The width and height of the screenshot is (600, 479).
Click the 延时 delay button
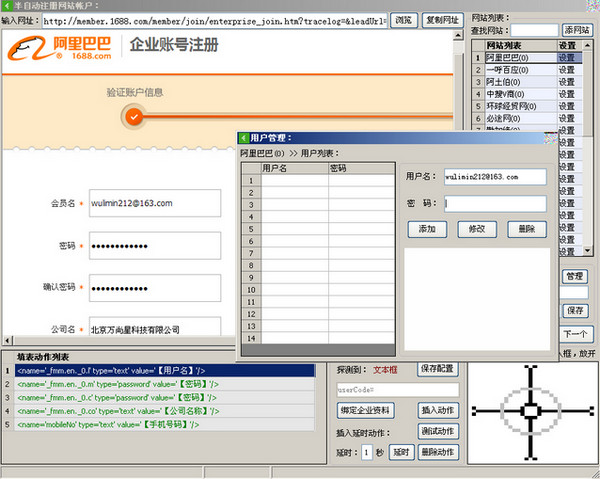pos(401,453)
